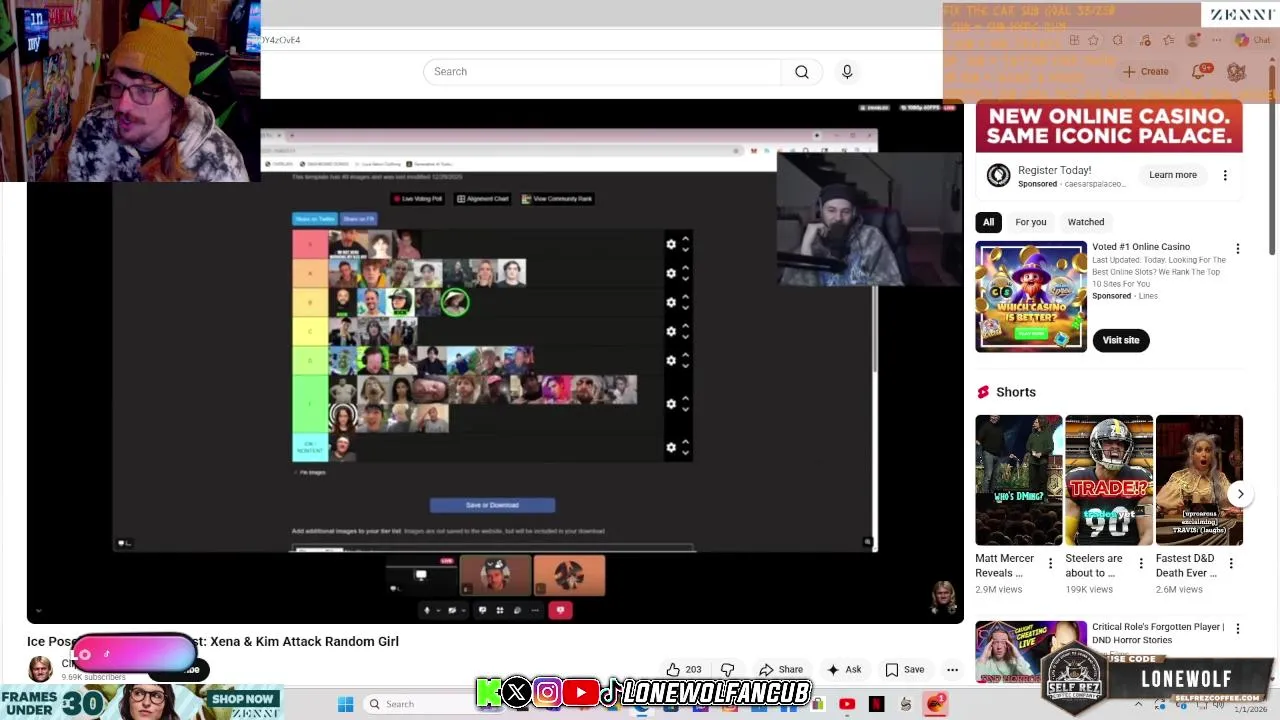
Task: Select the All filter chip
Action: (x=988, y=222)
